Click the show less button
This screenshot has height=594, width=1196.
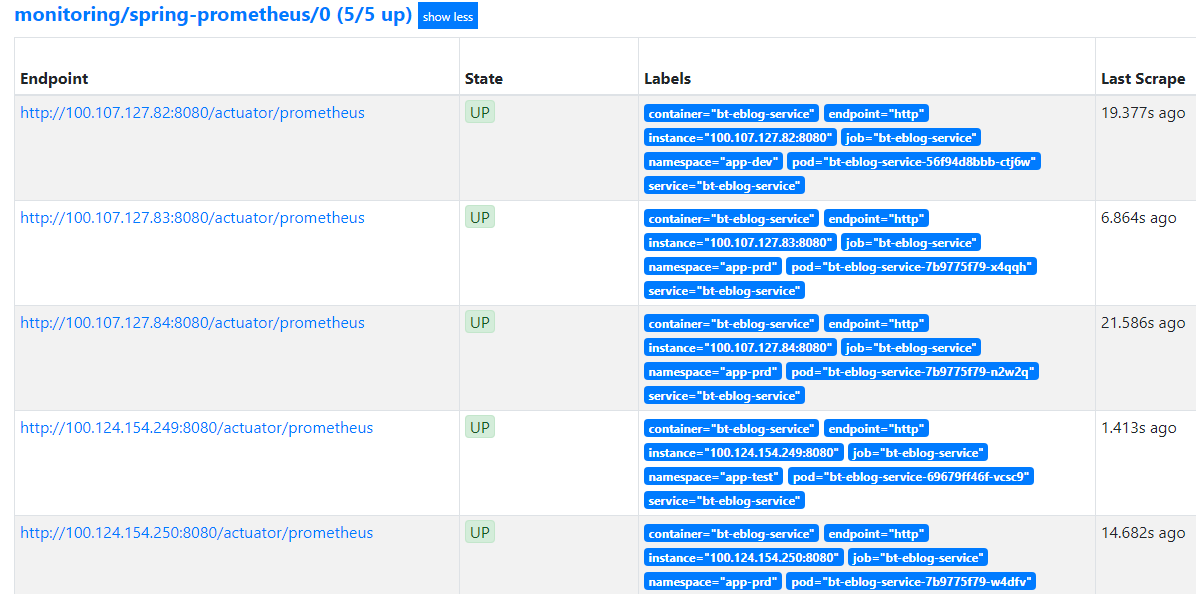(x=448, y=17)
